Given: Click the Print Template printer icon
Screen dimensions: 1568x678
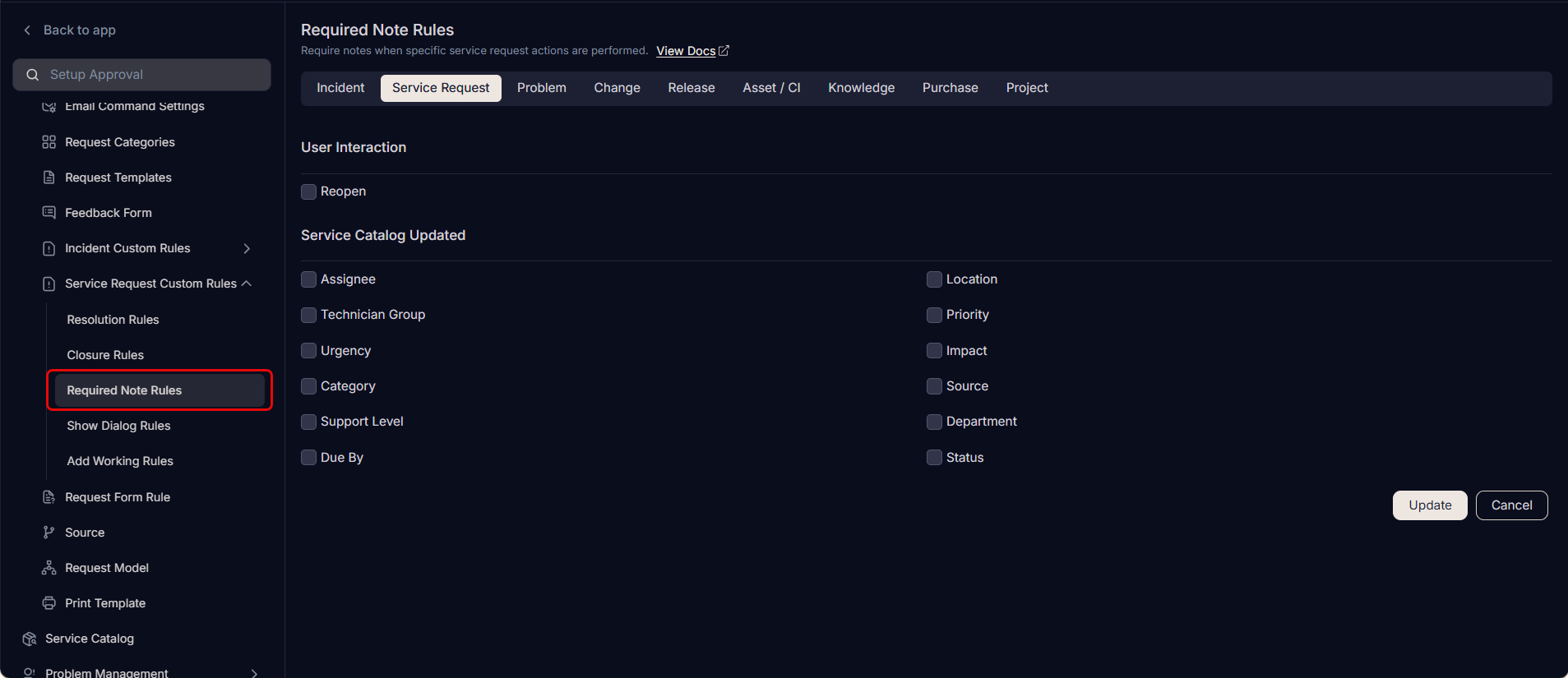Looking at the screenshot, I should pyautogui.click(x=49, y=603).
